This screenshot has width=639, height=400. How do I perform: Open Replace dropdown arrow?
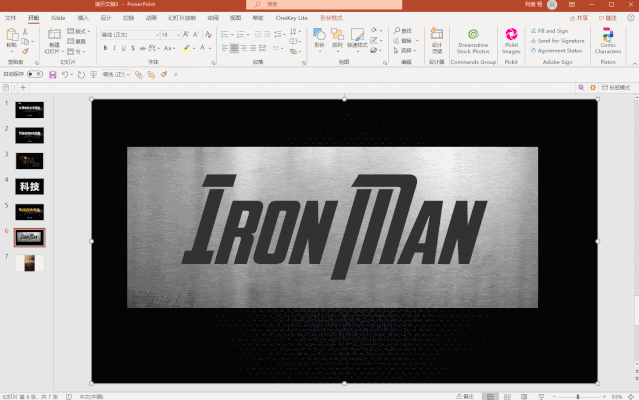click(417, 41)
